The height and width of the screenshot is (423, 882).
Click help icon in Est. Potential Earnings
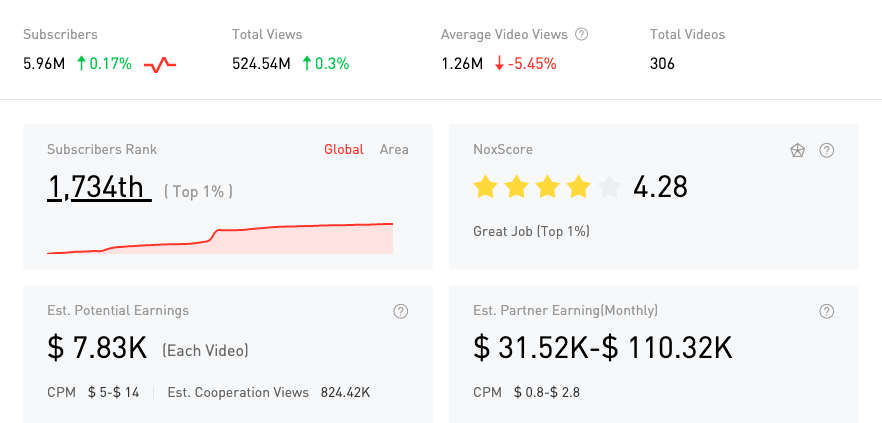click(x=401, y=311)
